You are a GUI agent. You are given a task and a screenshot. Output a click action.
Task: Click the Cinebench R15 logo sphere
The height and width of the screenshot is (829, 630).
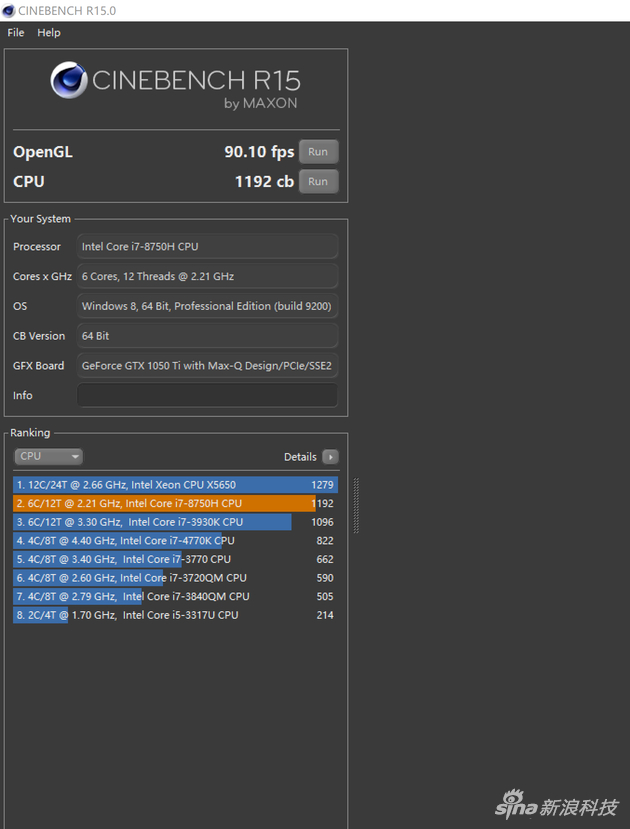(69, 80)
